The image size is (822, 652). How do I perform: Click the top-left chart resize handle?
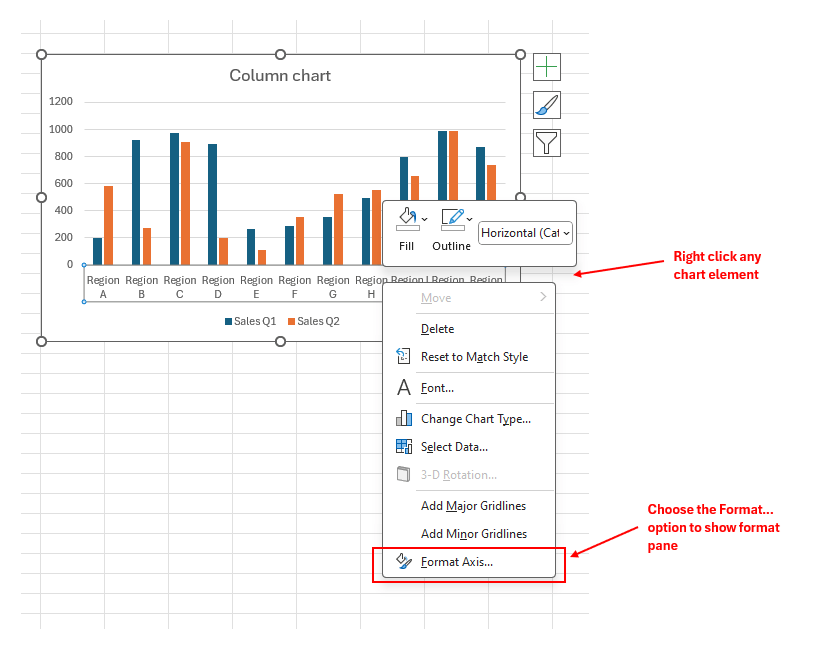tap(41, 54)
